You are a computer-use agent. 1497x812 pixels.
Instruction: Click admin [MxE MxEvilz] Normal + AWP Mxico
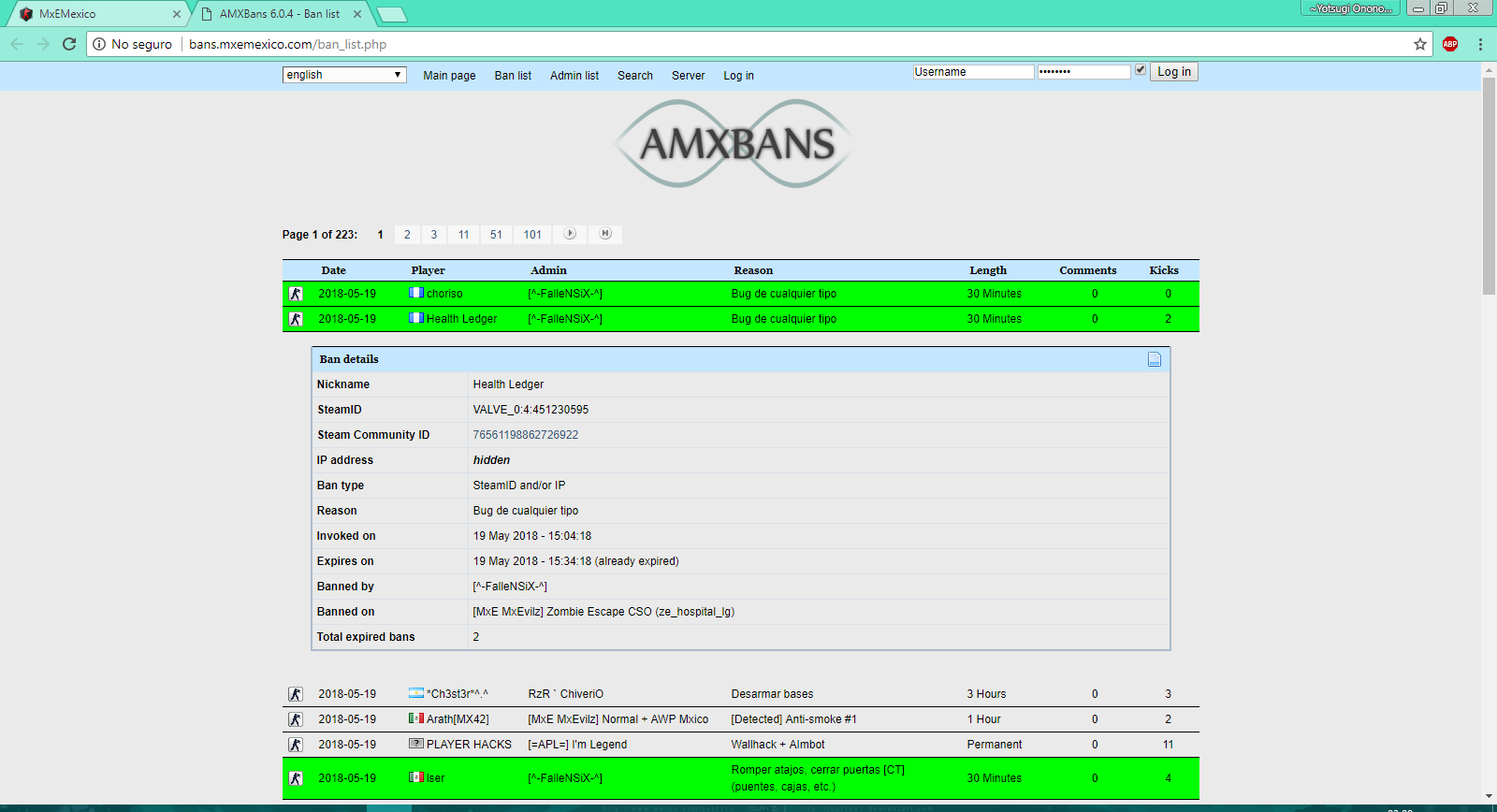click(x=618, y=719)
